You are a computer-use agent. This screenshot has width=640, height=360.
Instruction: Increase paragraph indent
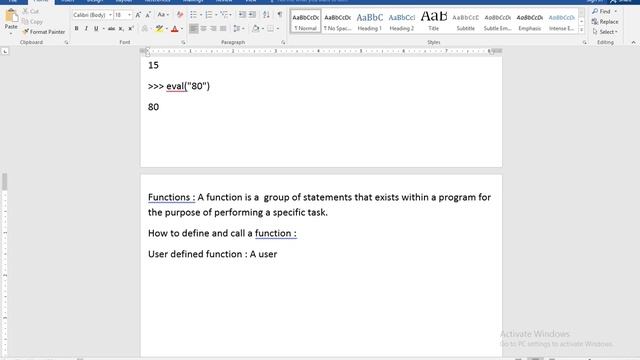pyautogui.click(x=252, y=15)
